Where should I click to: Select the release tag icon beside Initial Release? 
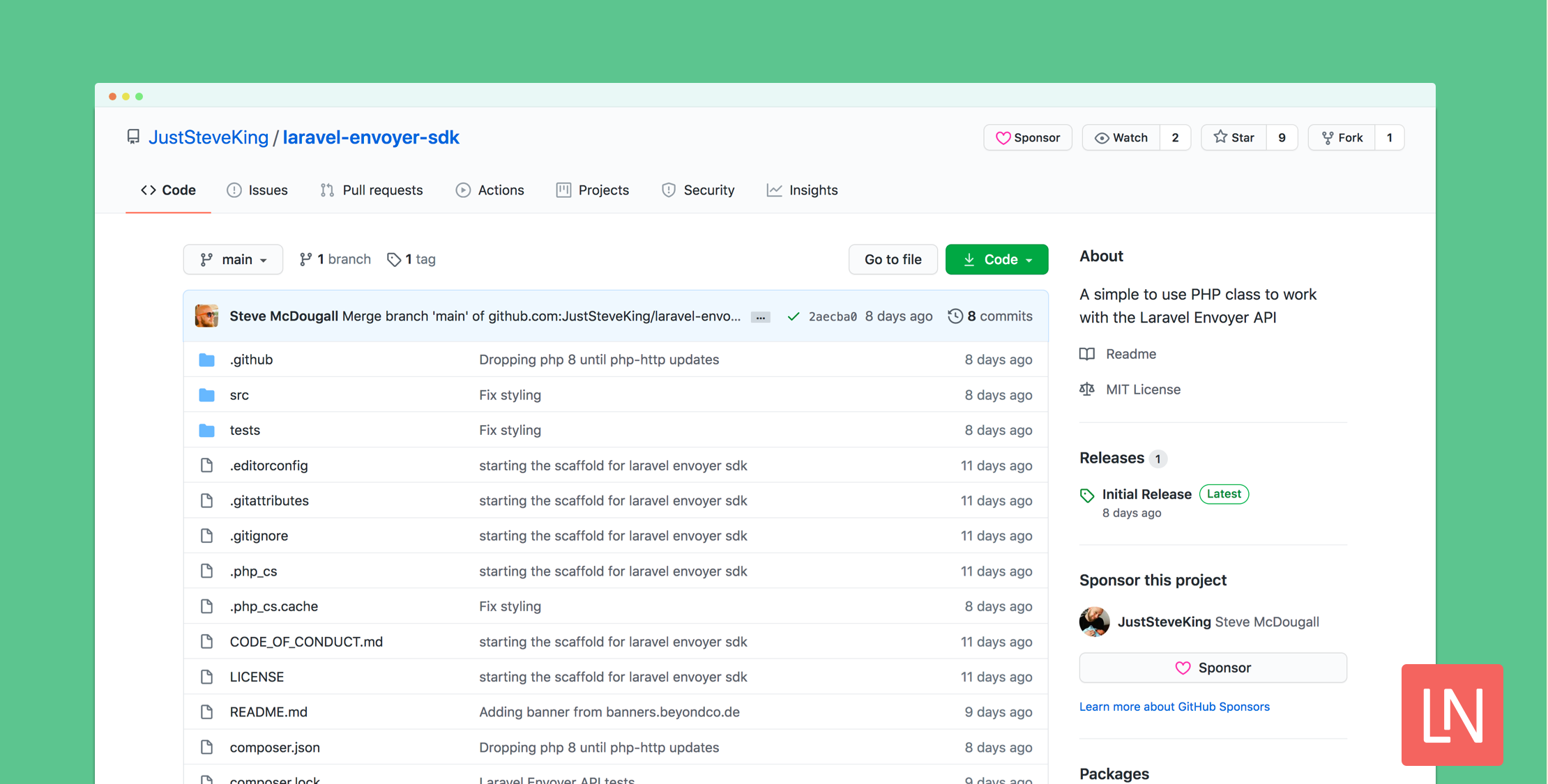(x=1086, y=495)
